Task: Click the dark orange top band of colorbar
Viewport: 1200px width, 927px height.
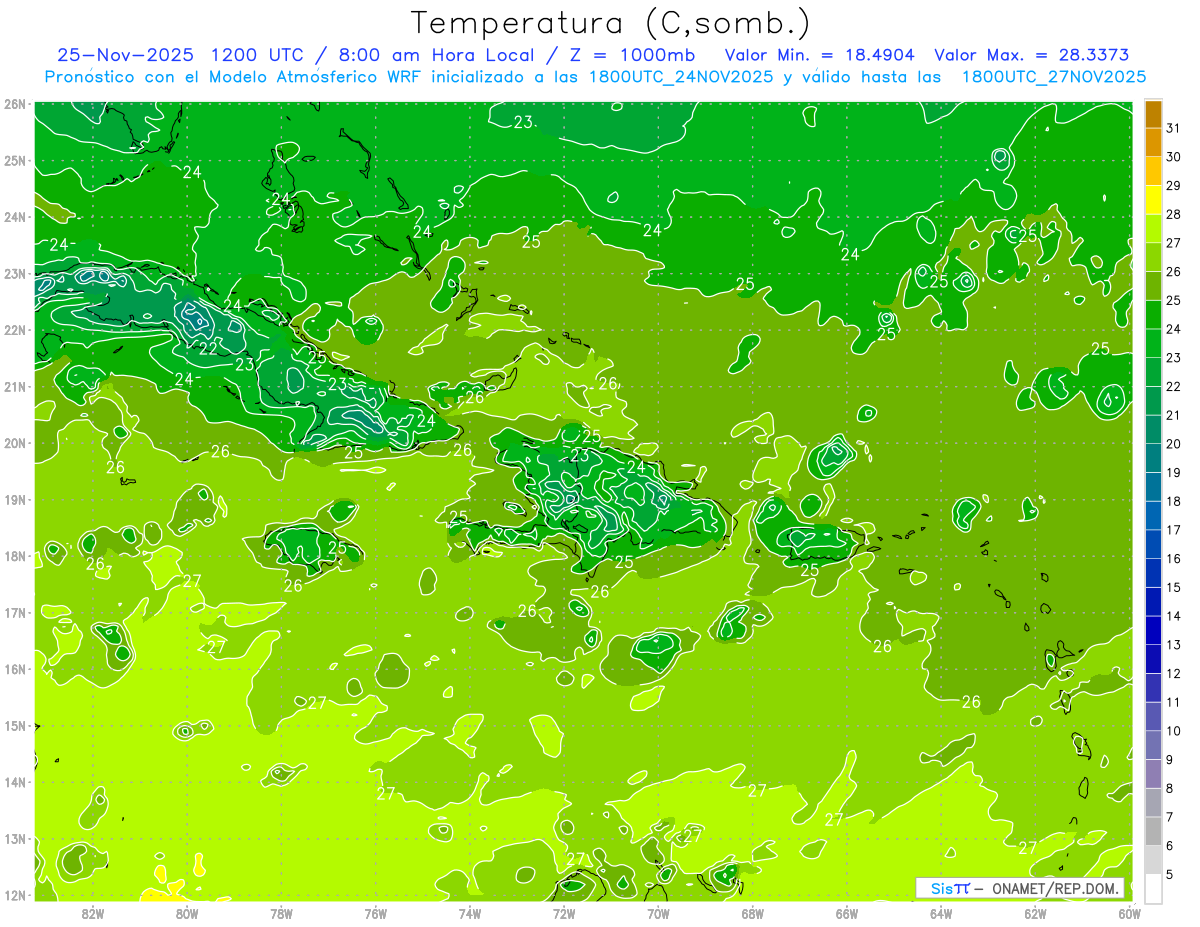Action: tap(1153, 114)
